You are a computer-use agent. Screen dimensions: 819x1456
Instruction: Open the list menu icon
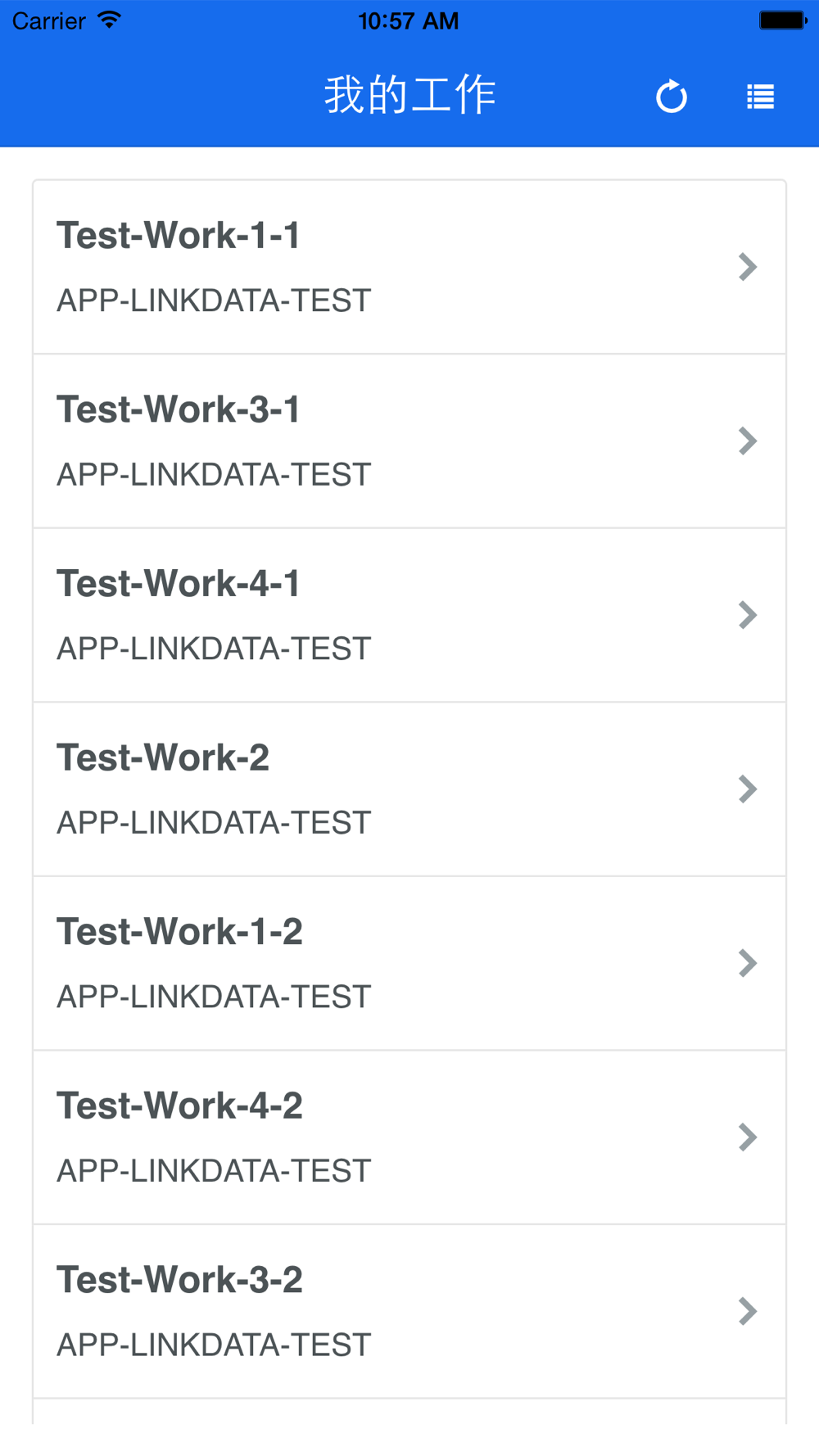coord(760,97)
